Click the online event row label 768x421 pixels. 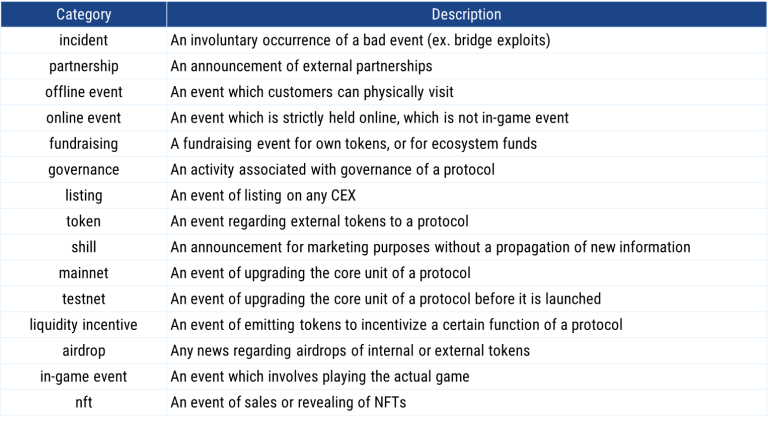point(83,118)
